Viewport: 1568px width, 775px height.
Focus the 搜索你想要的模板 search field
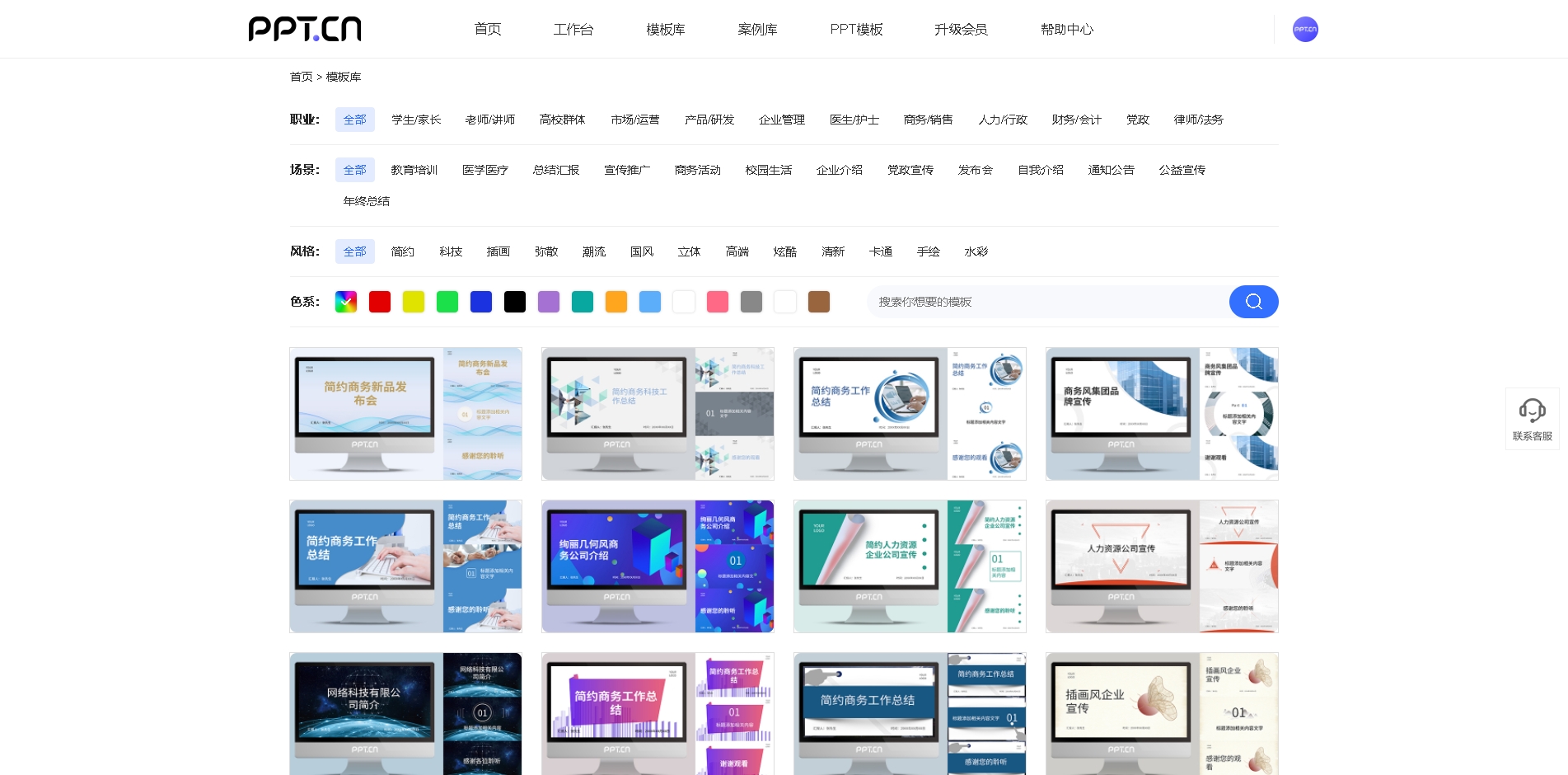coord(1046,302)
